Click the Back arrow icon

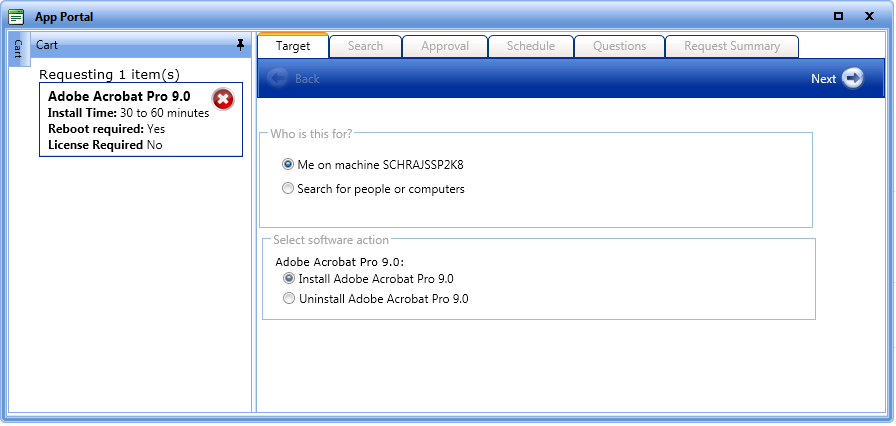pyautogui.click(x=278, y=78)
